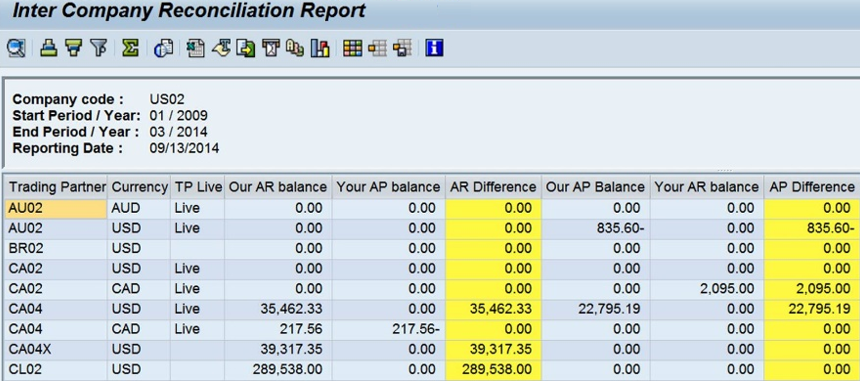This screenshot has width=860, height=382.
Task: Select the Our AP Balance column header
Action: [x=595, y=187]
